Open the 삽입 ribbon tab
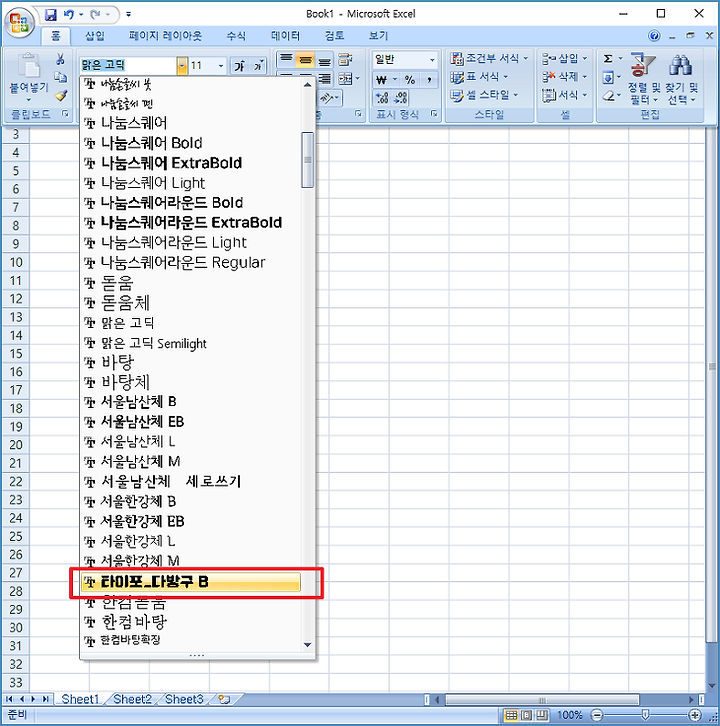Viewport: 720px width, 726px height. (95, 36)
